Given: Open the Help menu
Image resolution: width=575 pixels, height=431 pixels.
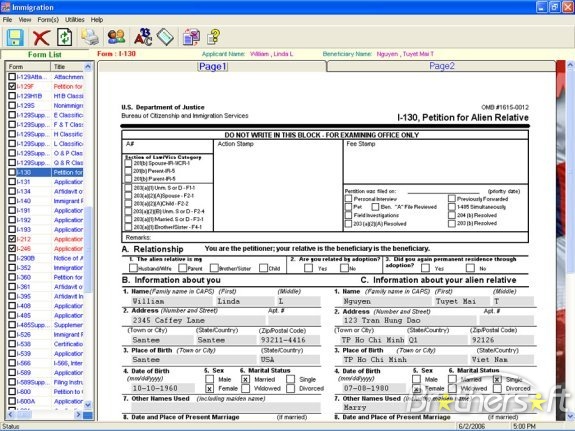Looking at the screenshot, I should tap(97, 20).
